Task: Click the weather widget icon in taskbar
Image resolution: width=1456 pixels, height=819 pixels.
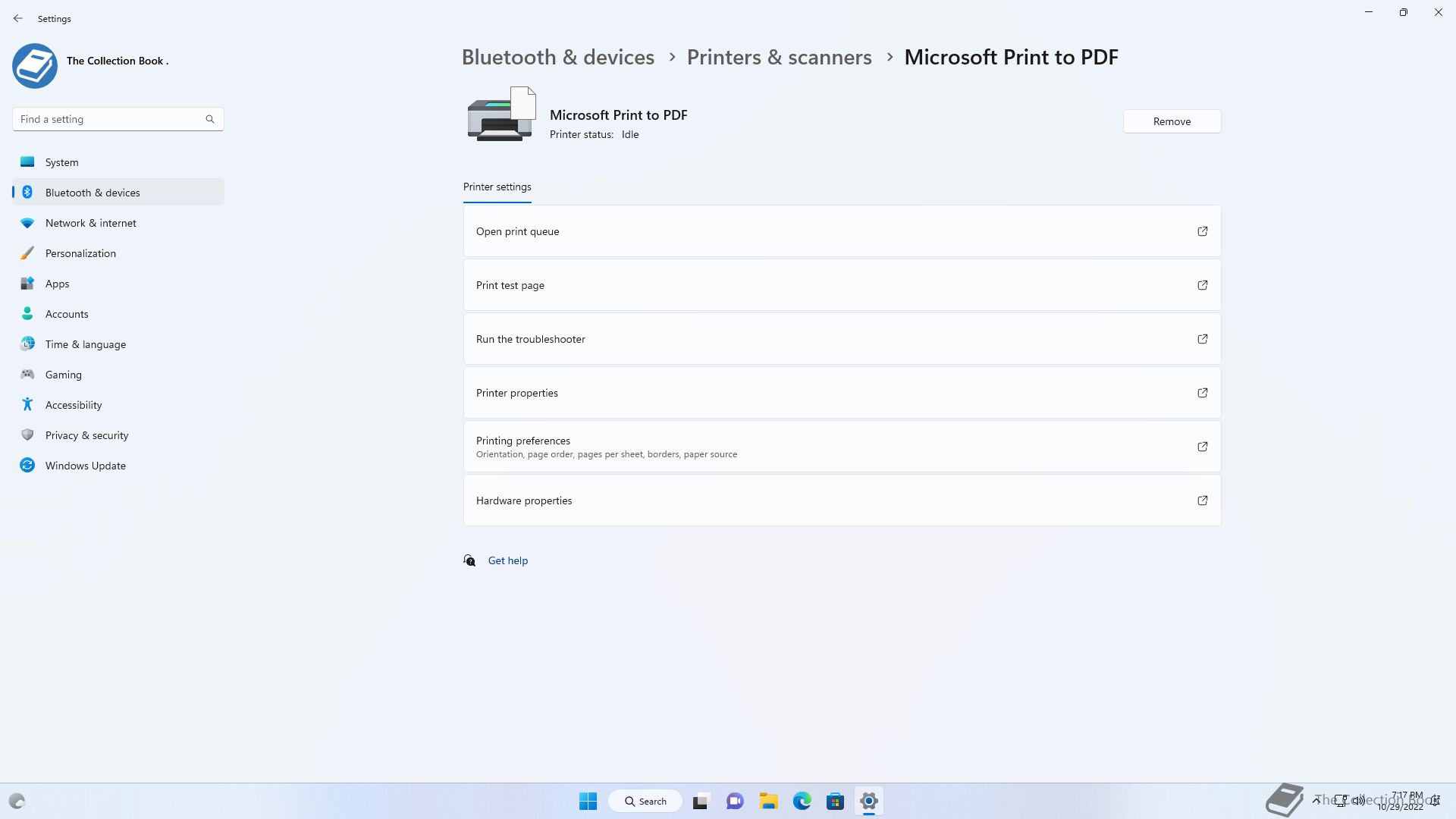Action: coord(17,801)
